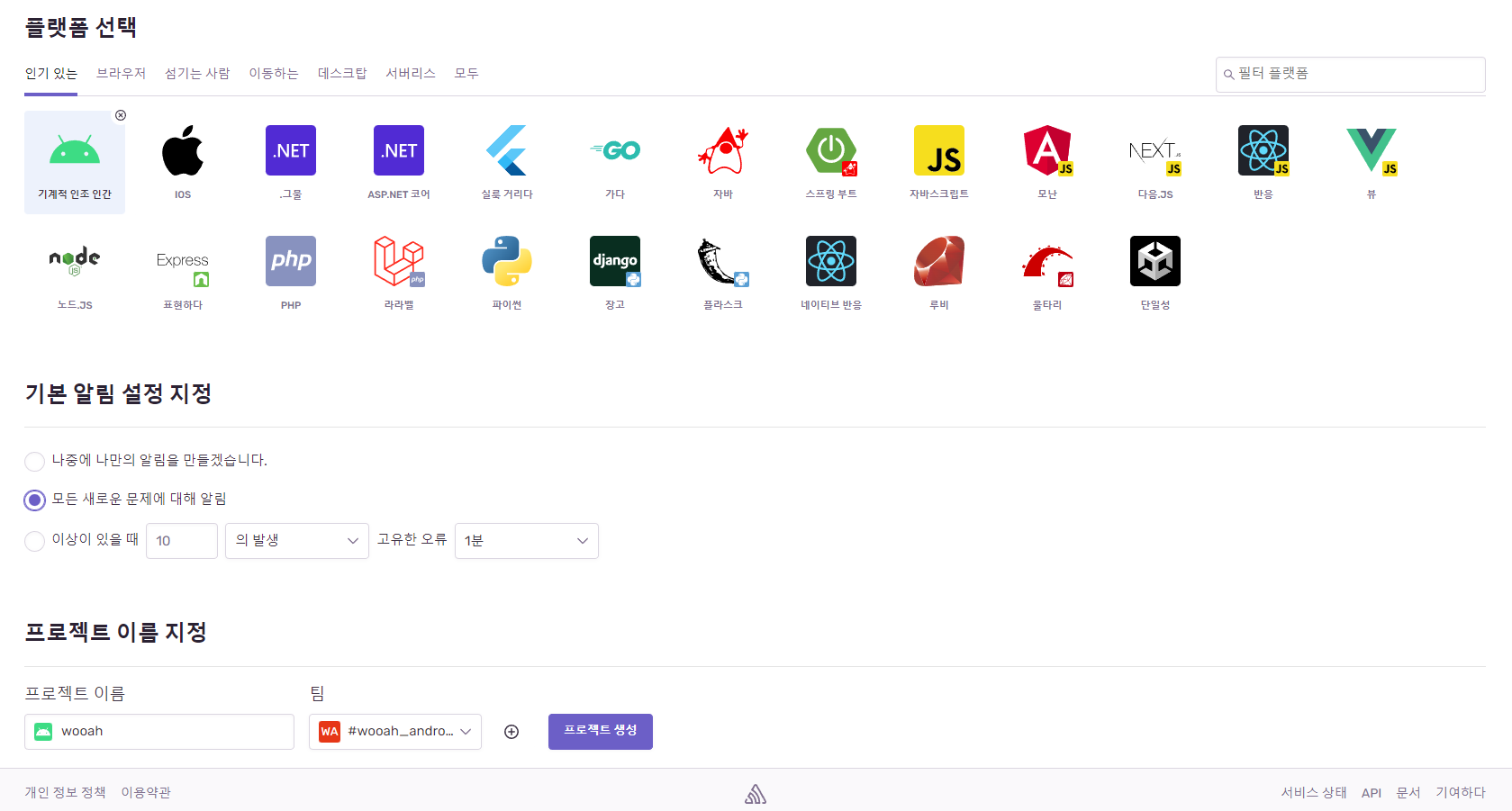This screenshot has height=811, width=1512.
Task: Open the '이용약관' link
Action: pos(146,792)
